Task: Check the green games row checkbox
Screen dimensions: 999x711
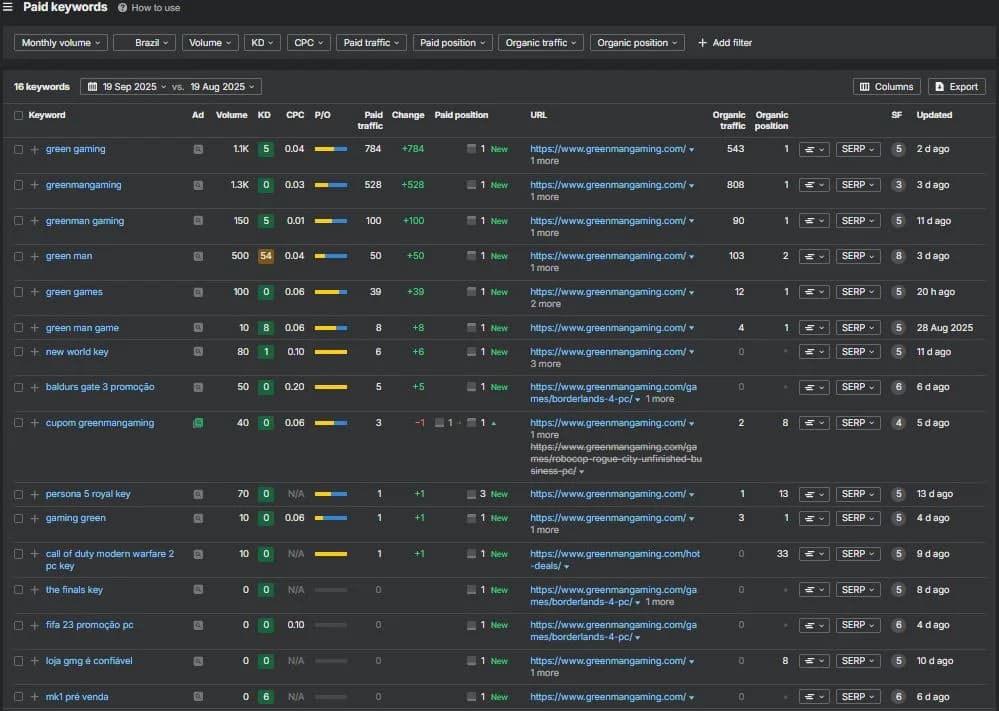Action: [x=18, y=292]
